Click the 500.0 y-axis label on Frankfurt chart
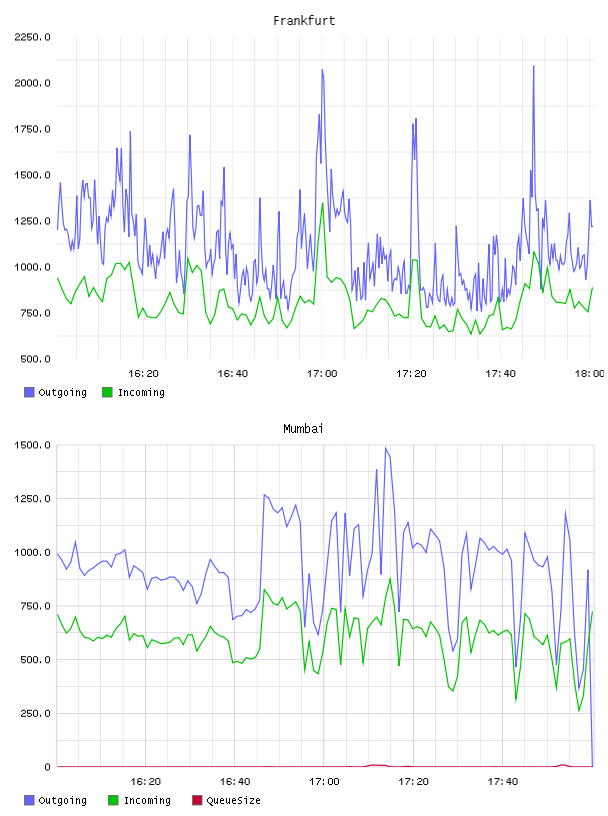The height and width of the screenshot is (816, 608). (35, 359)
